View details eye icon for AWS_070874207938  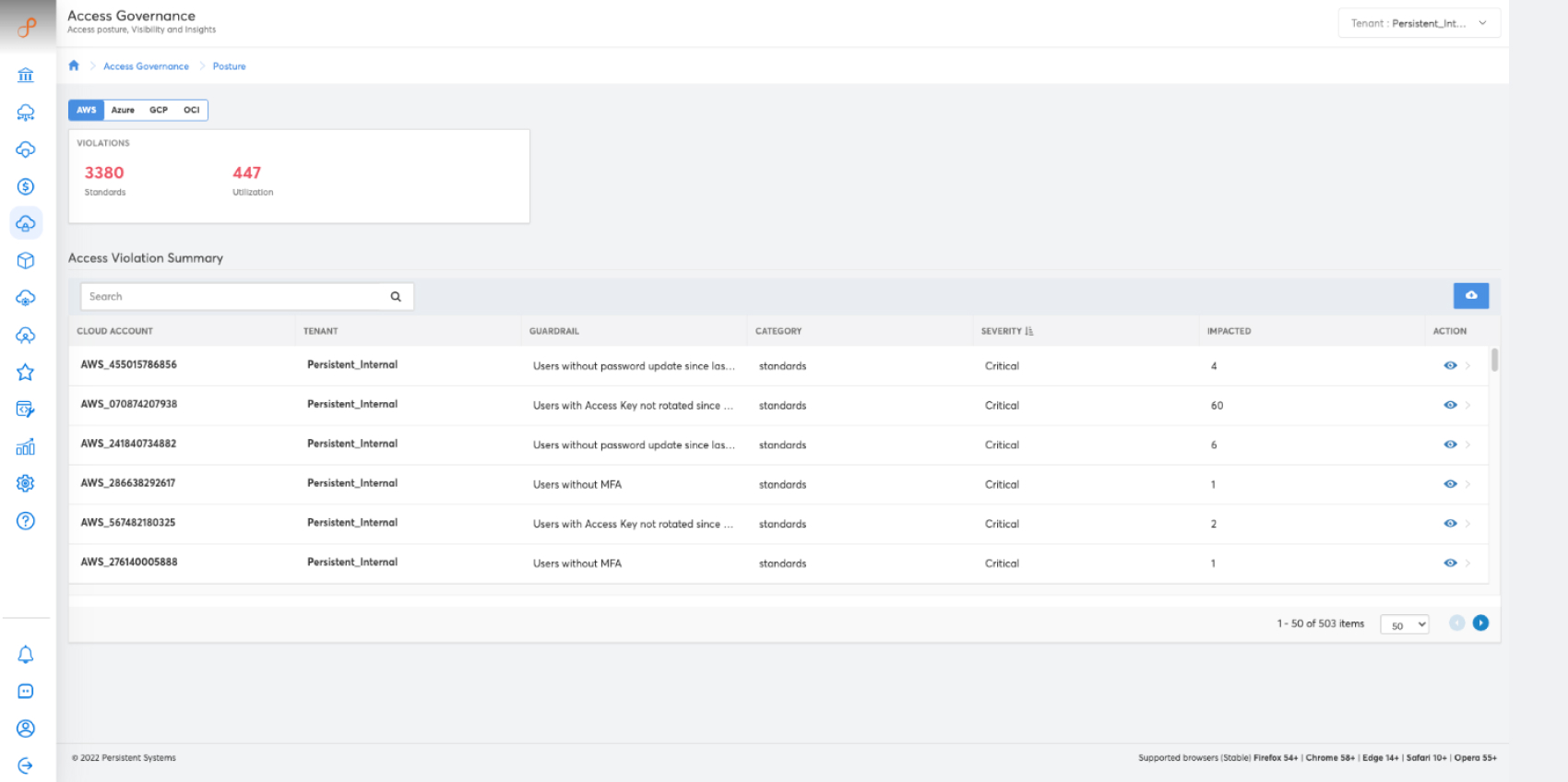point(1450,406)
